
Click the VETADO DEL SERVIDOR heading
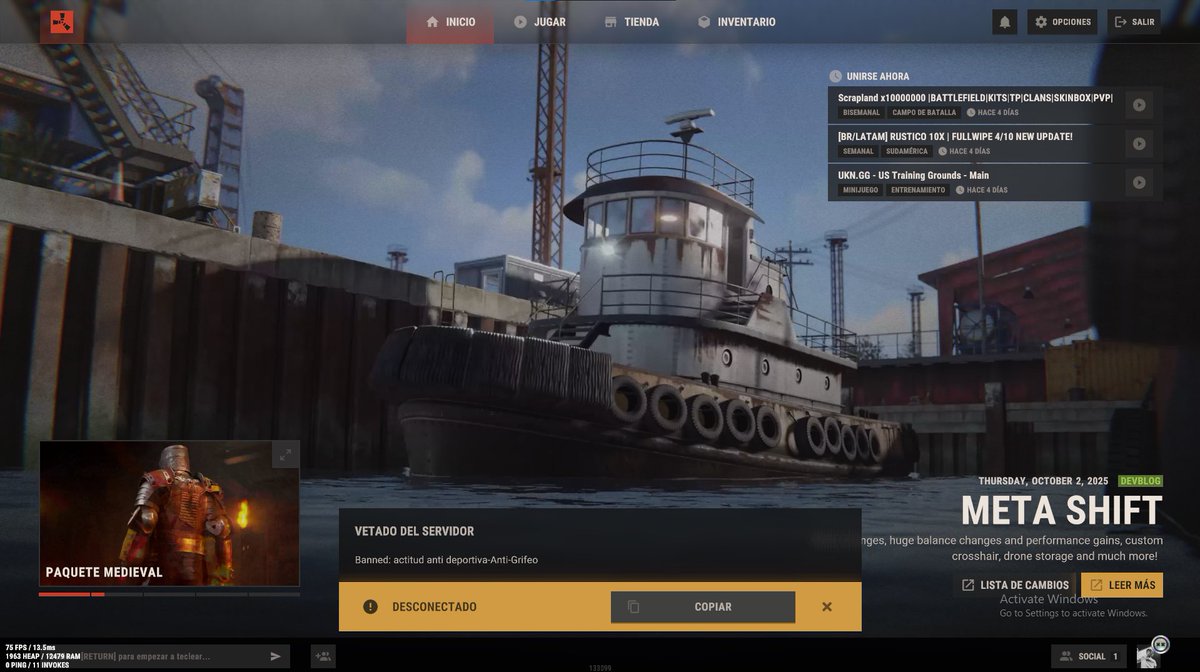coord(414,531)
